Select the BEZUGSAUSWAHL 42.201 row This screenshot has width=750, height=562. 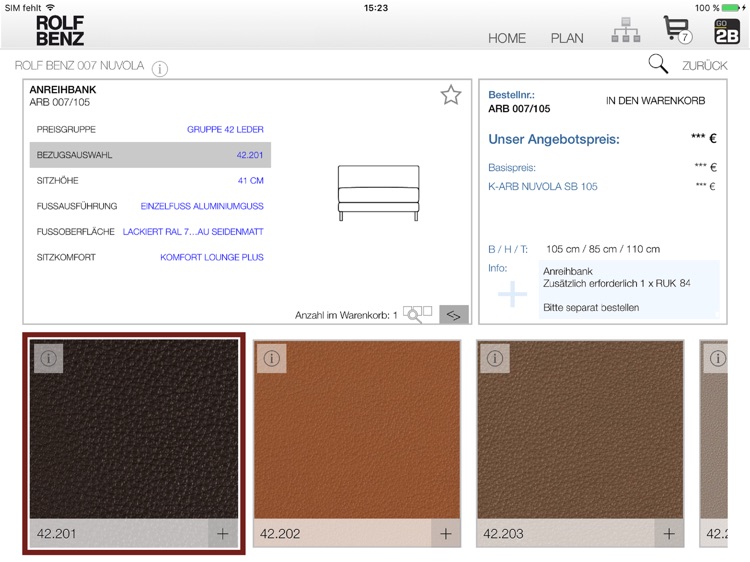coord(150,154)
